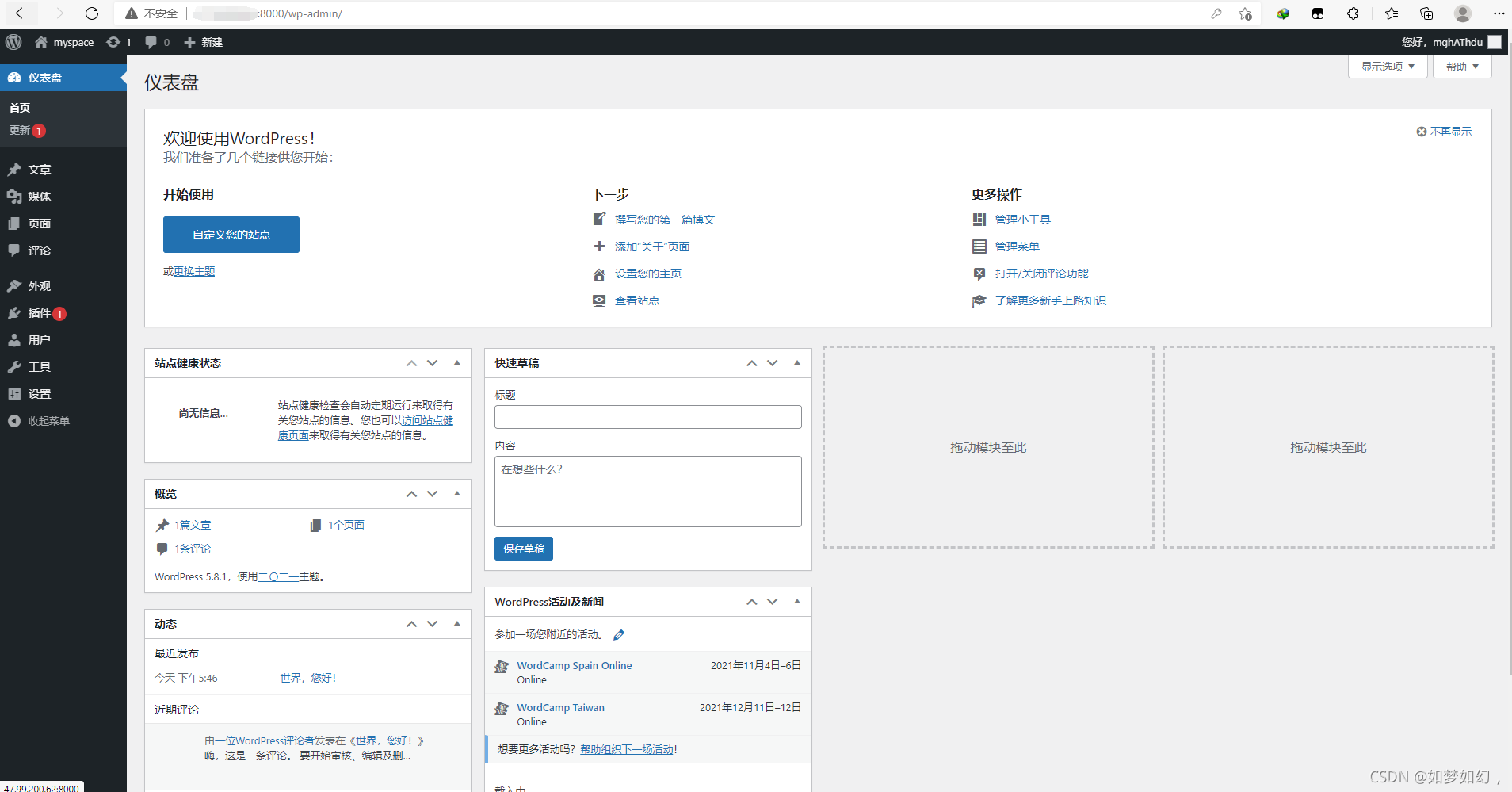The width and height of the screenshot is (1512, 792).
Task: Open browser settings ellipsis menu
Action: (x=1499, y=13)
